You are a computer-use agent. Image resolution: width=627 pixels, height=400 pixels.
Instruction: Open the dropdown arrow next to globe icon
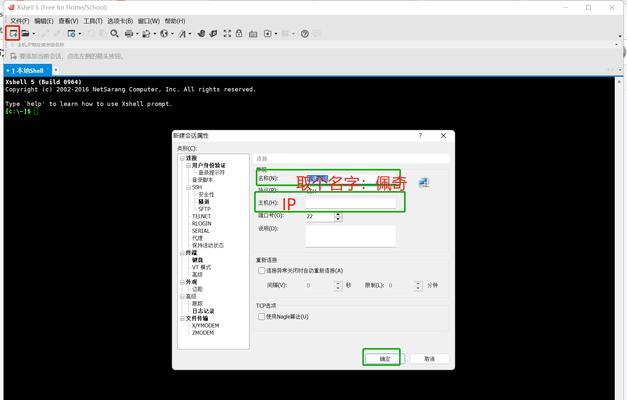(x=172, y=34)
